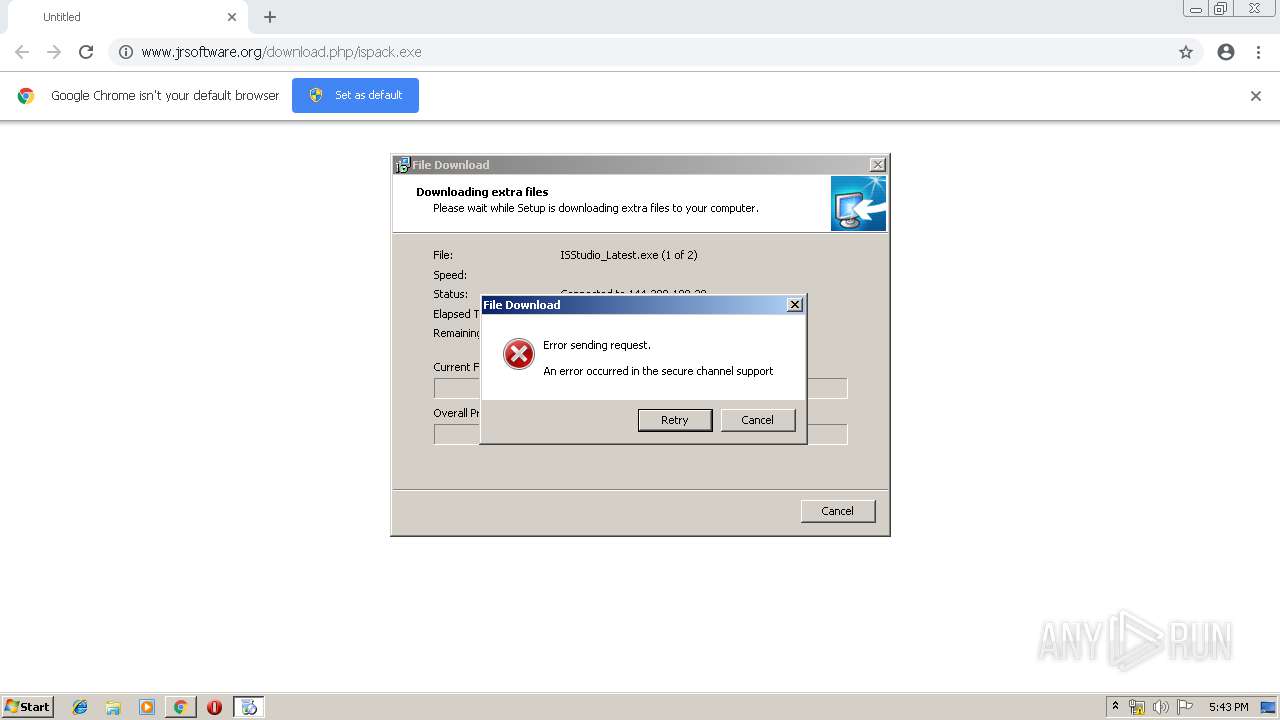Close the File Download error dialog
1280x720 pixels.
(x=795, y=305)
